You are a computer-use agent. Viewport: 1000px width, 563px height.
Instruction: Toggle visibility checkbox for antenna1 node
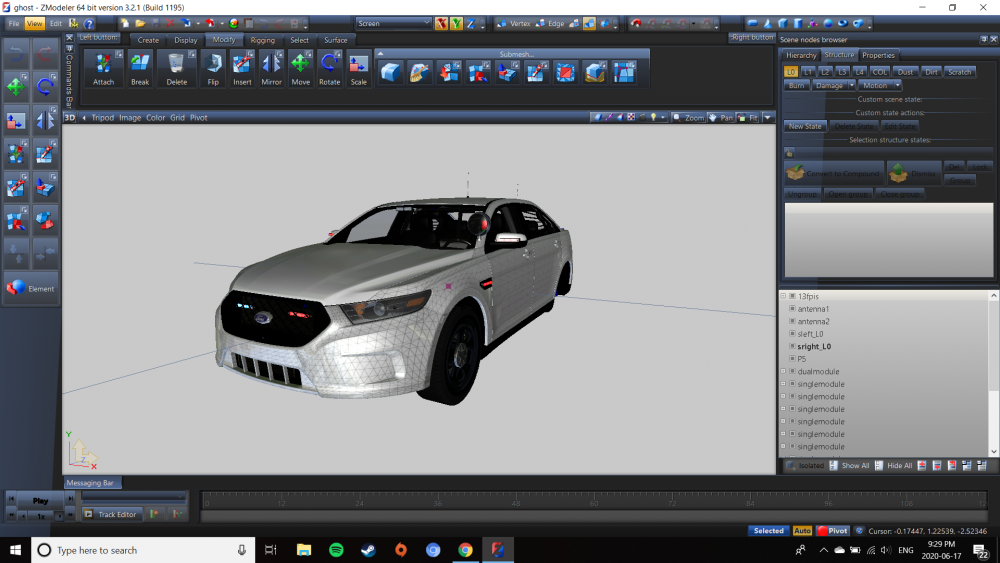pos(793,309)
